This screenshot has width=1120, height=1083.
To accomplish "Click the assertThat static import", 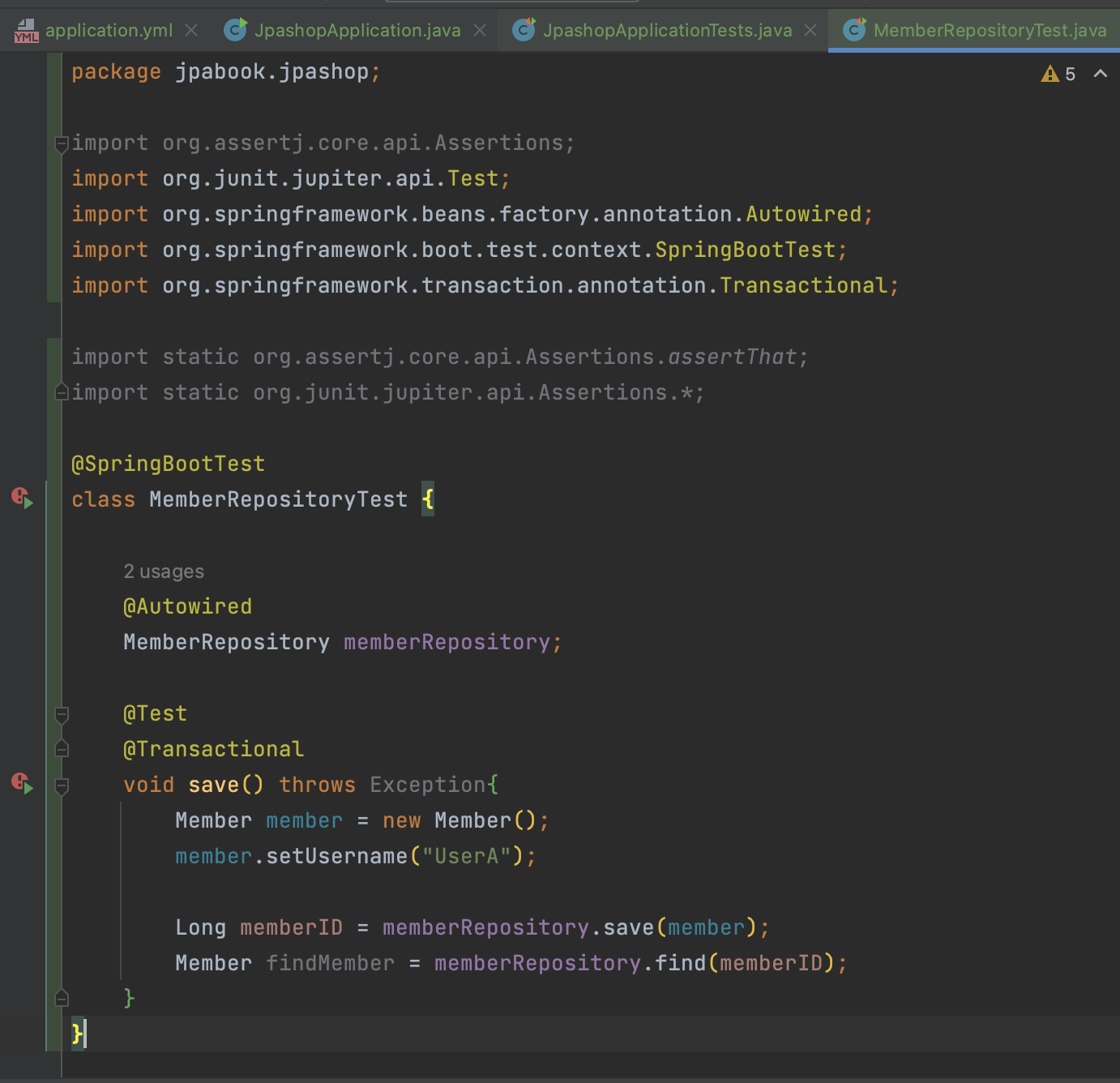I will point(733,357).
